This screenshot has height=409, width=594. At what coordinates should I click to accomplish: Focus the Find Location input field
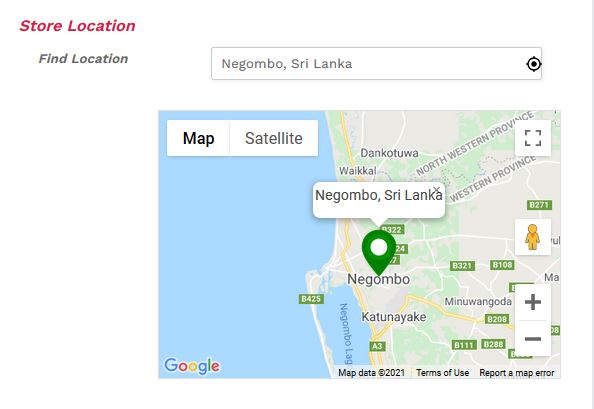click(376, 64)
